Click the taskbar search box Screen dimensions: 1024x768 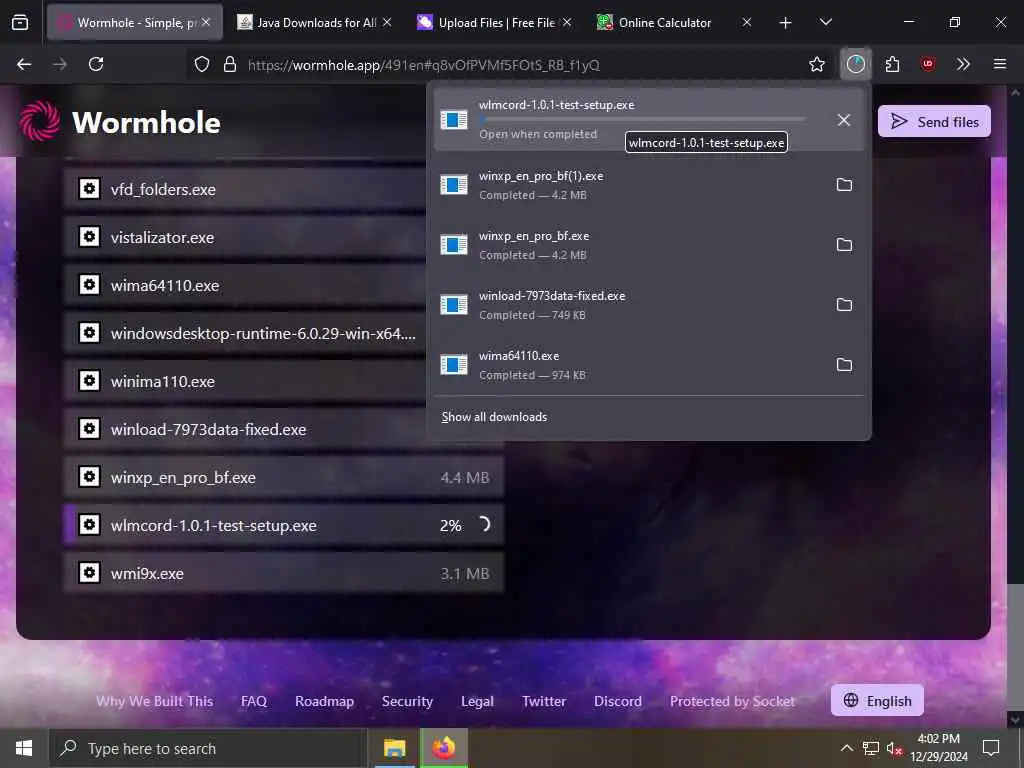(x=206, y=748)
